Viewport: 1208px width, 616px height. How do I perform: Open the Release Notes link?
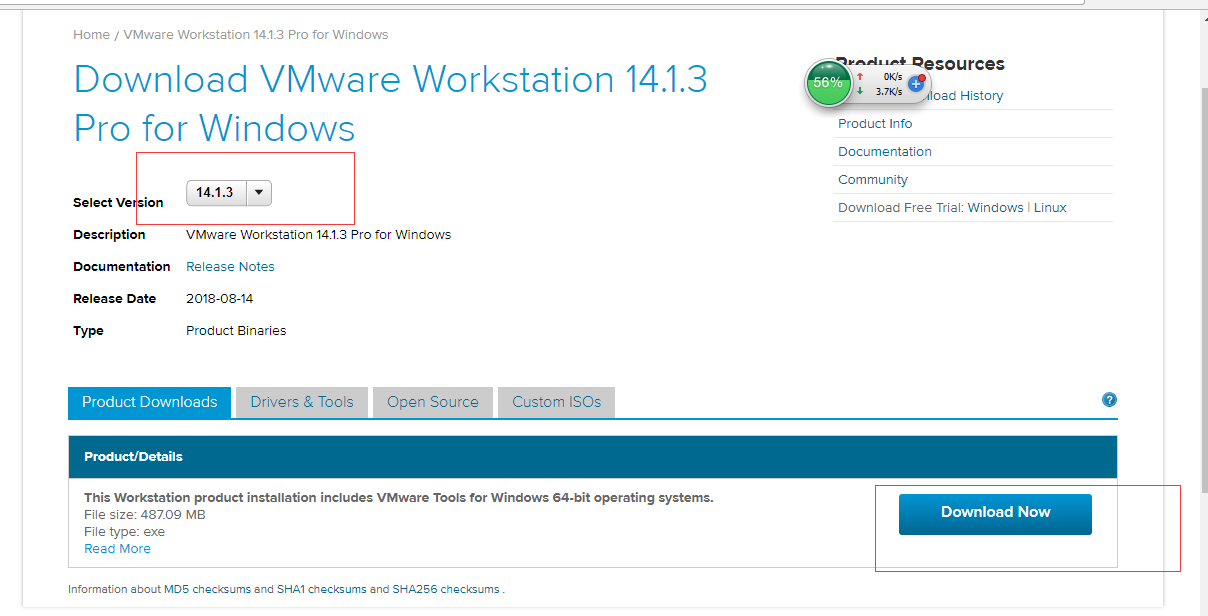pos(230,267)
